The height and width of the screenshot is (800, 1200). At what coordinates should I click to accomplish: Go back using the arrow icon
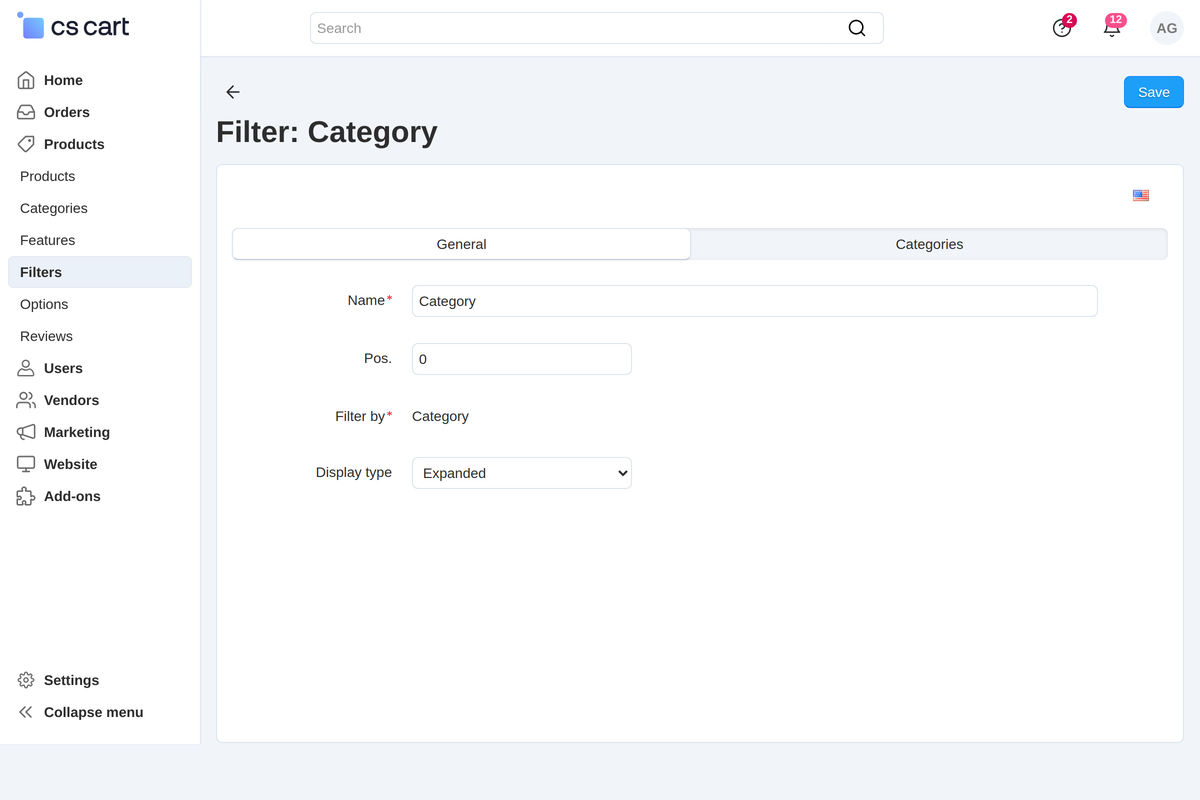click(233, 92)
